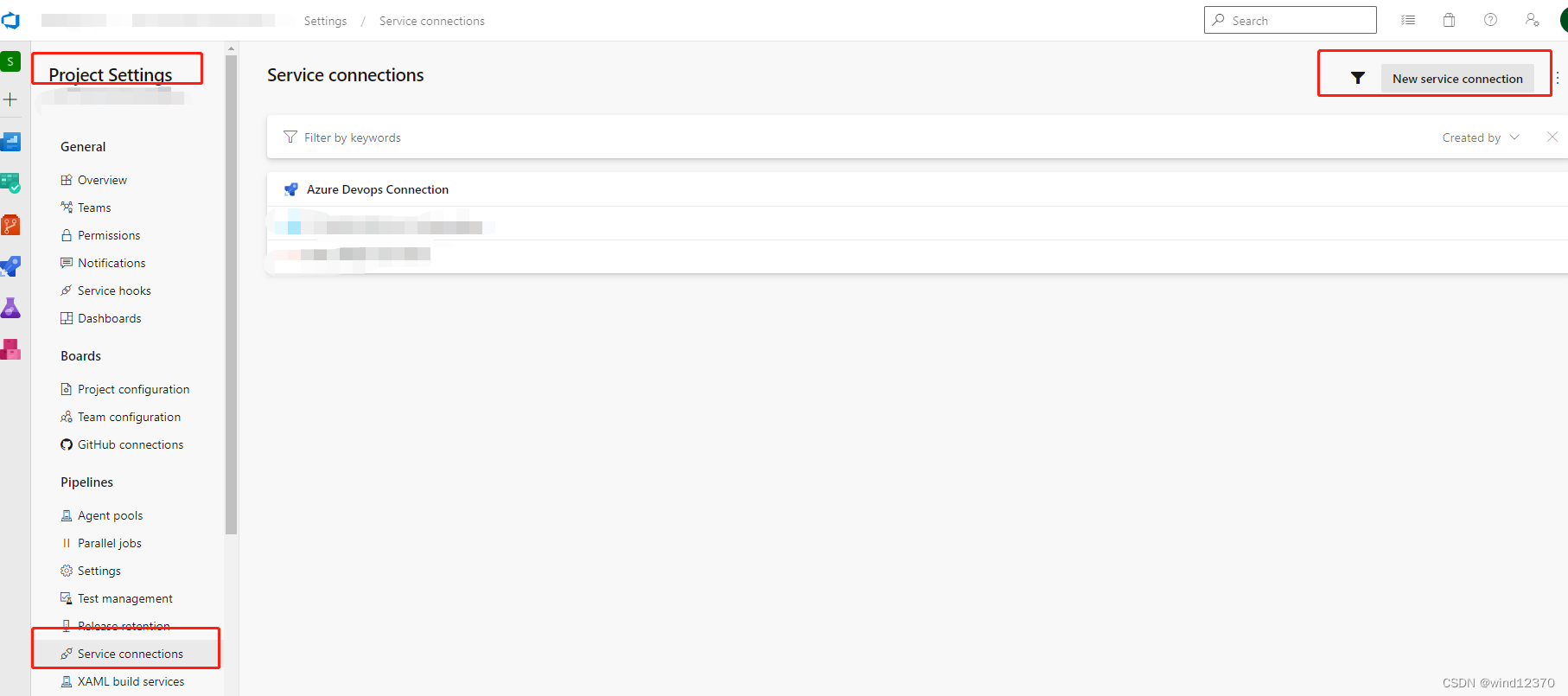1568x696 pixels.
Task: Clear filters with the X icon
Action: point(1552,137)
